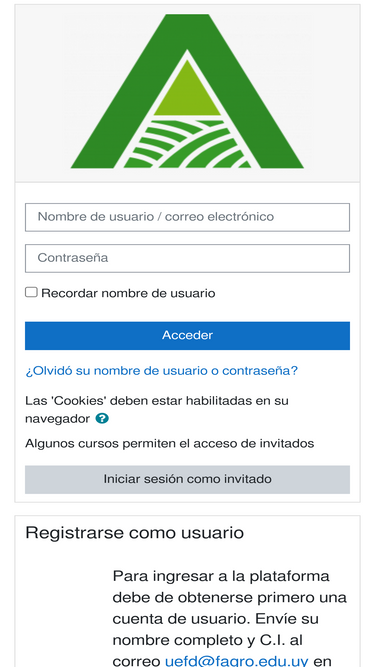The width and height of the screenshot is (375, 667).
Task: Click the word 'navegador' next to the help icon
Action: [57, 419]
